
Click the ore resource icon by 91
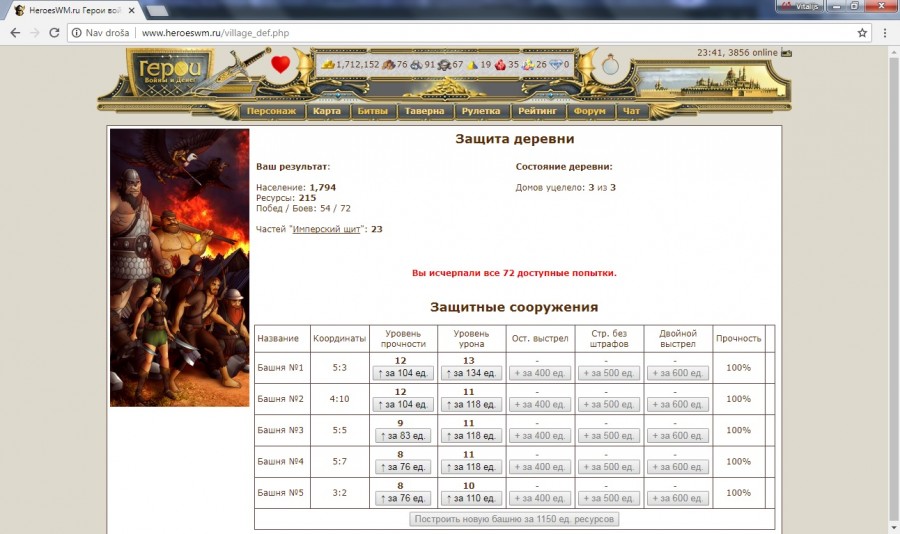416,64
